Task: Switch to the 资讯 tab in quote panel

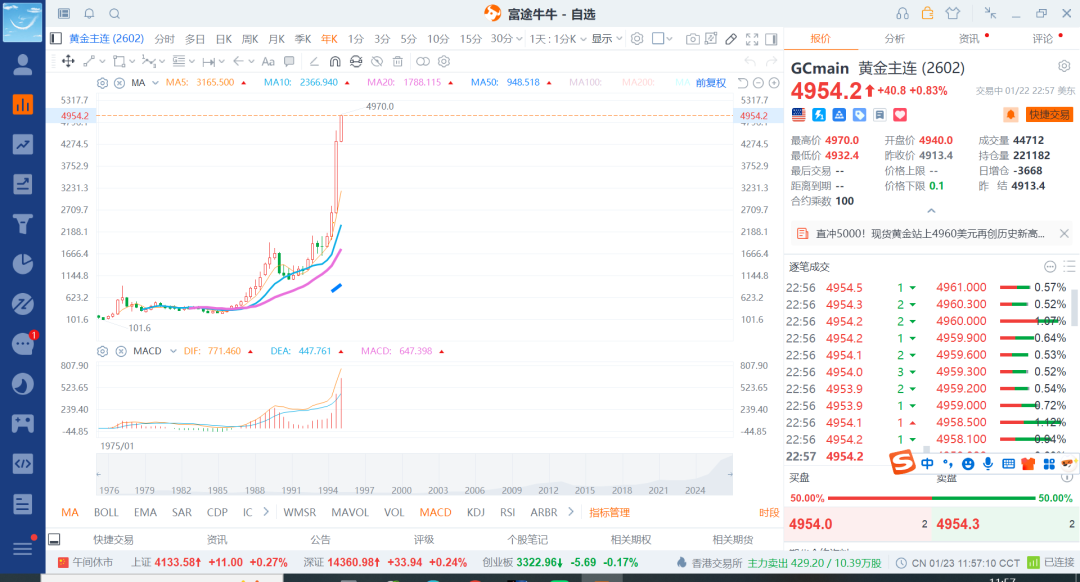Action: click(968, 39)
